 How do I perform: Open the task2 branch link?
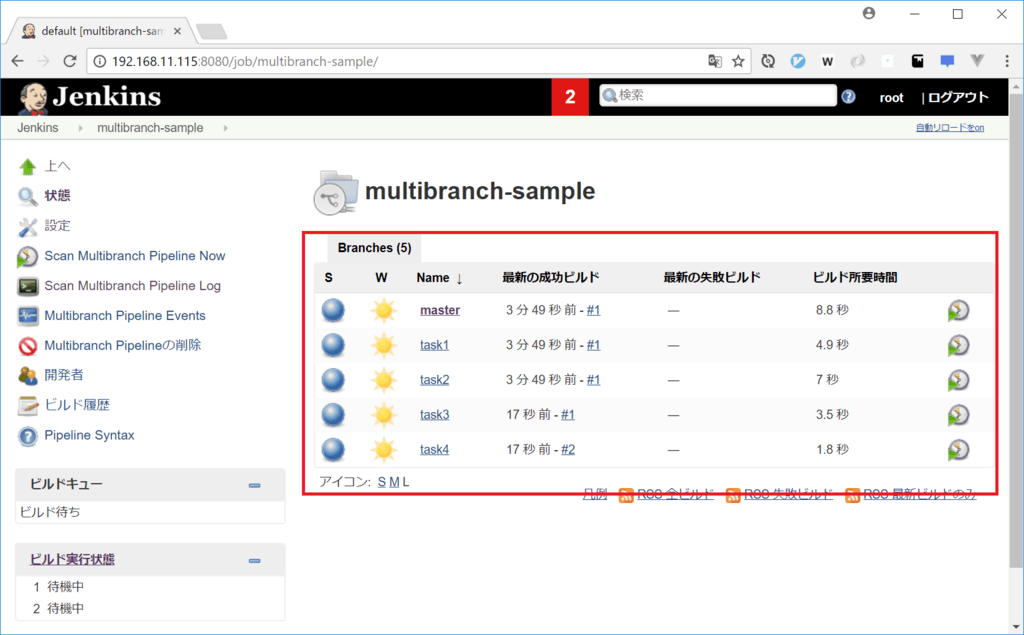coord(434,380)
